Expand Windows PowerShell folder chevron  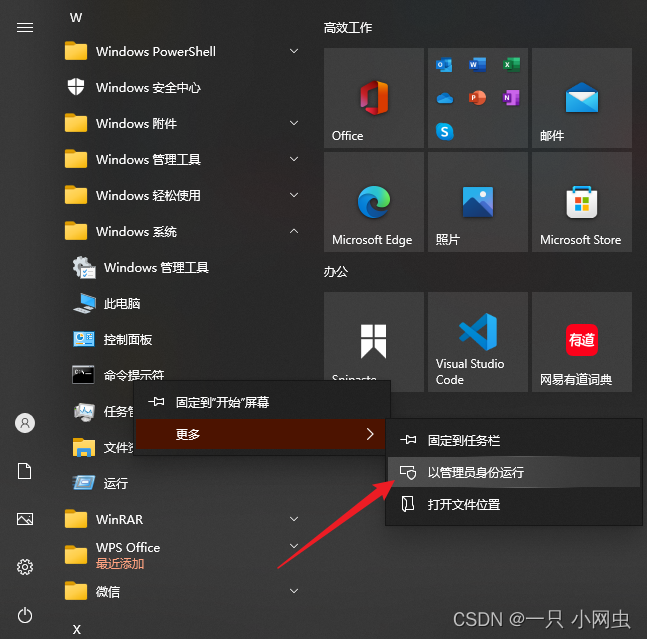pos(294,51)
